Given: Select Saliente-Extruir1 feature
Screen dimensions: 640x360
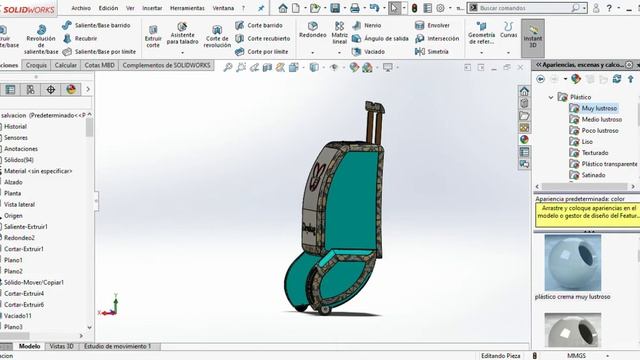Looking at the screenshot, I should (x=25, y=227).
